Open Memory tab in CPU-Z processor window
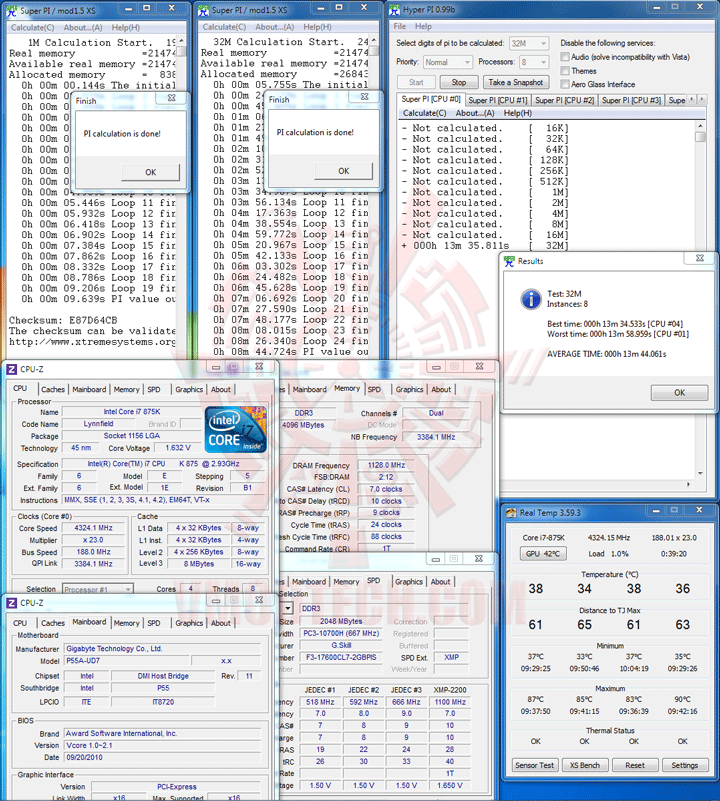 [x=126, y=389]
